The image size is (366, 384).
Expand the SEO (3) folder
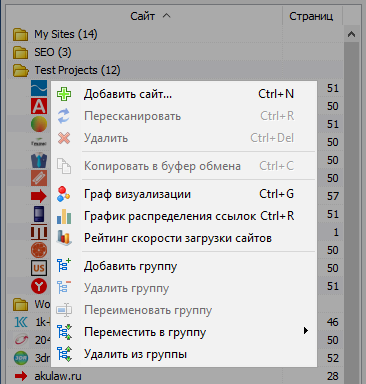20,52
